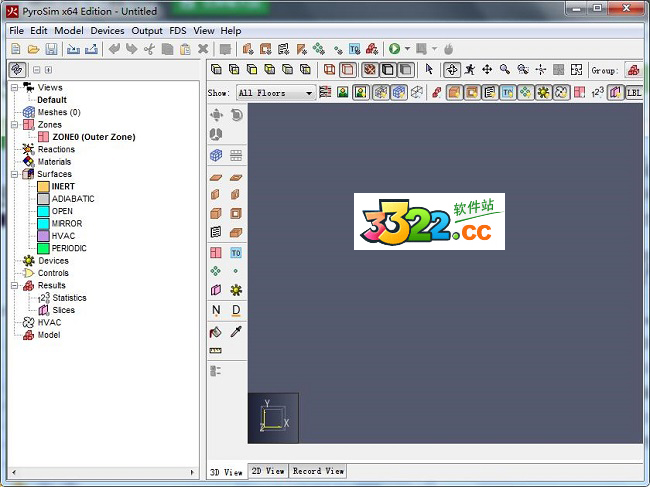This screenshot has width=650, height=487.
Task: Save the current model
Action: point(51,49)
